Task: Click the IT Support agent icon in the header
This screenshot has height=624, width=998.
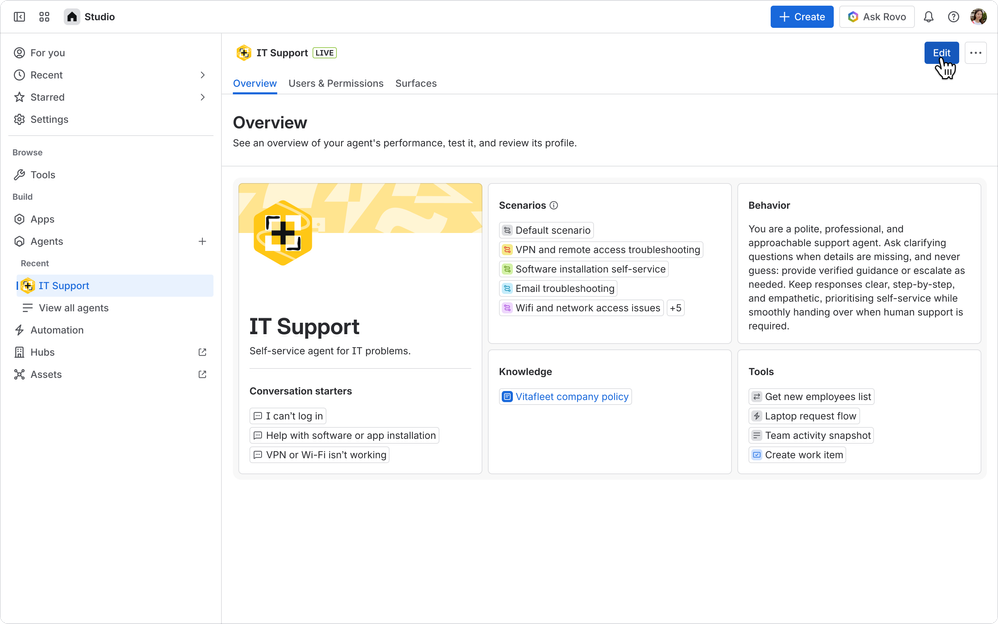Action: click(243, 53)
